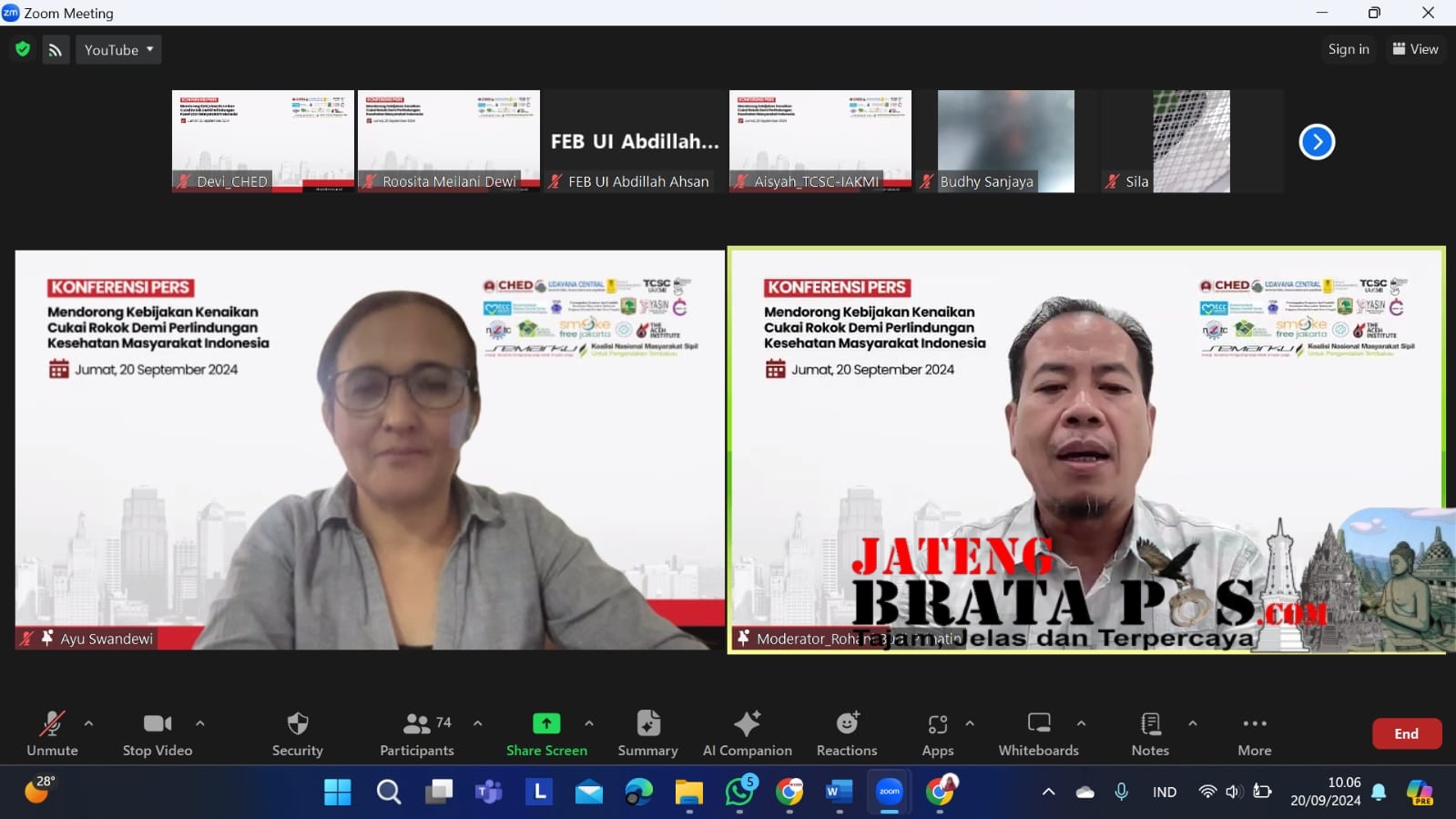The height and width of the screenshot is (819, 1456).
Task: Expand audio options arrow beside Unmute
Action: tap(88, 723)
